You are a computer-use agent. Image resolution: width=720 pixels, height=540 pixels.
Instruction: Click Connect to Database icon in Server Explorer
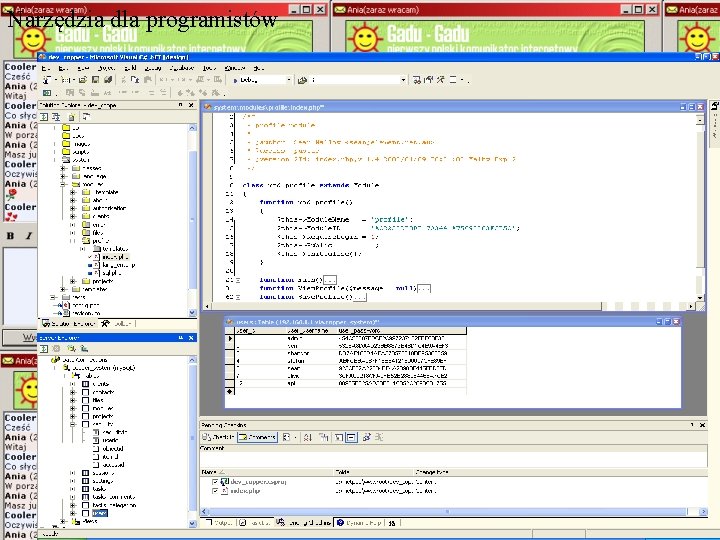click(72, 349)
